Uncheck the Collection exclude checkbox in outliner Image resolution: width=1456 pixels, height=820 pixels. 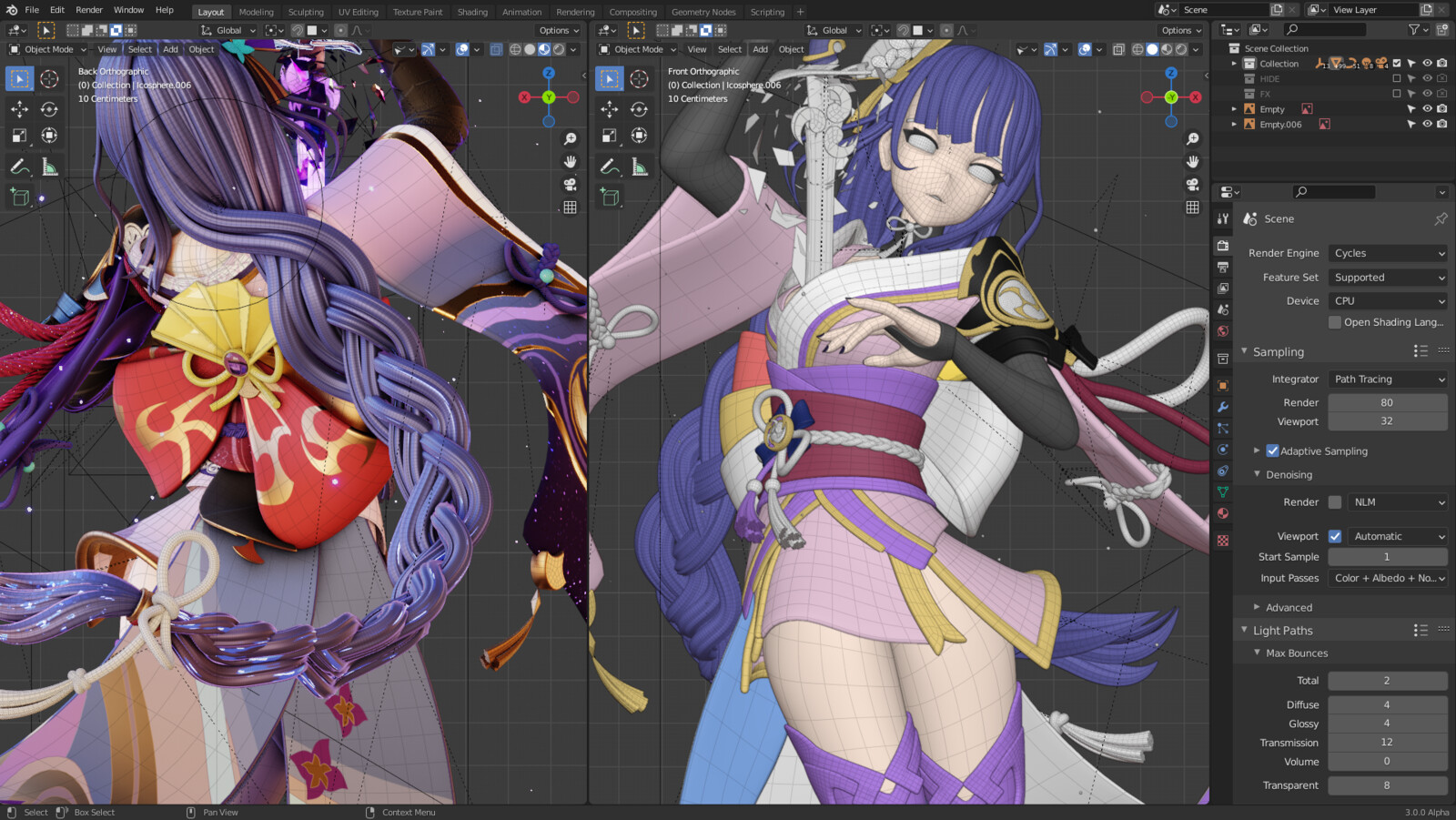pyautogui.click(x=1397, y=64)
